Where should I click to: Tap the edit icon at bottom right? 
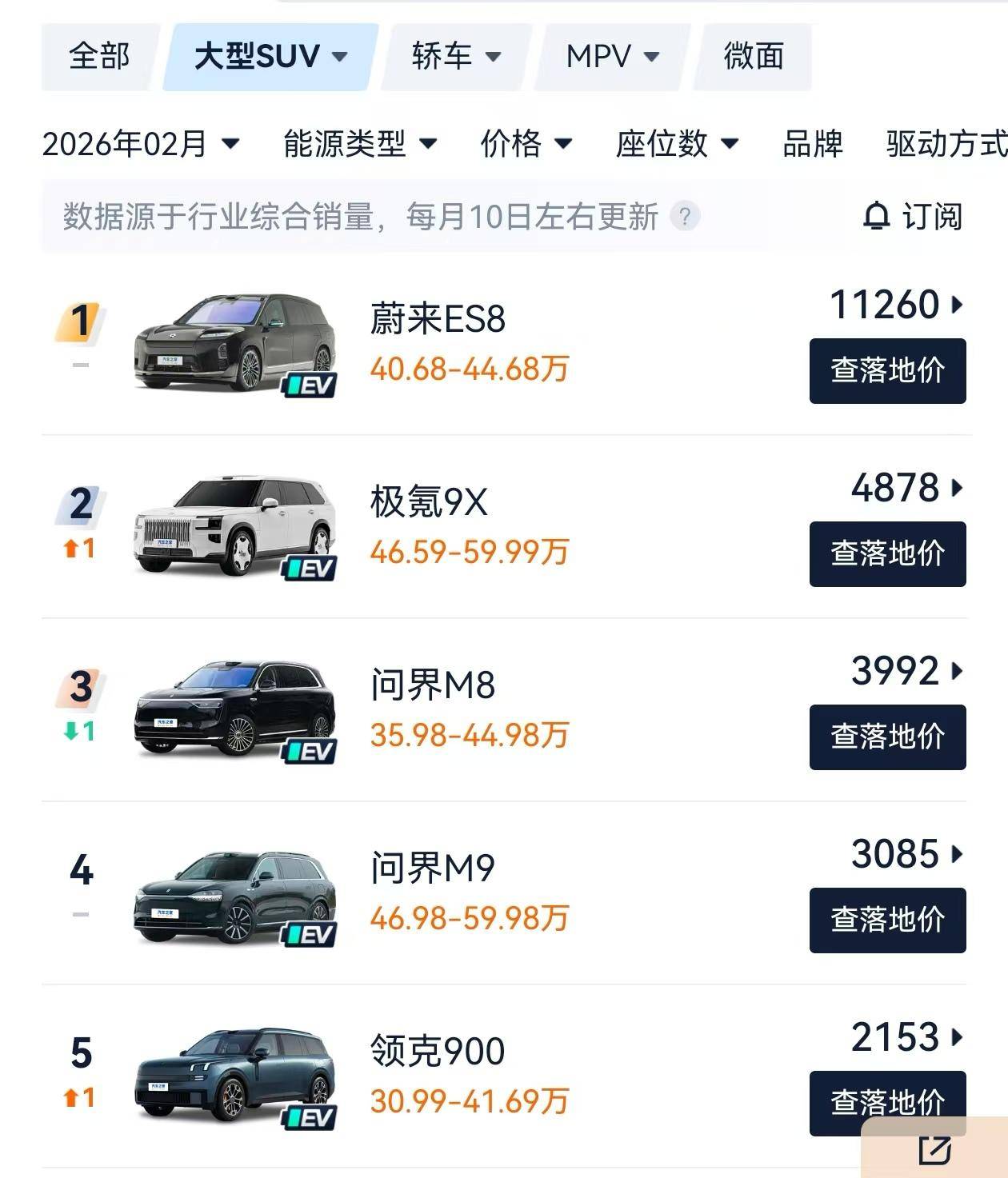934,1150
